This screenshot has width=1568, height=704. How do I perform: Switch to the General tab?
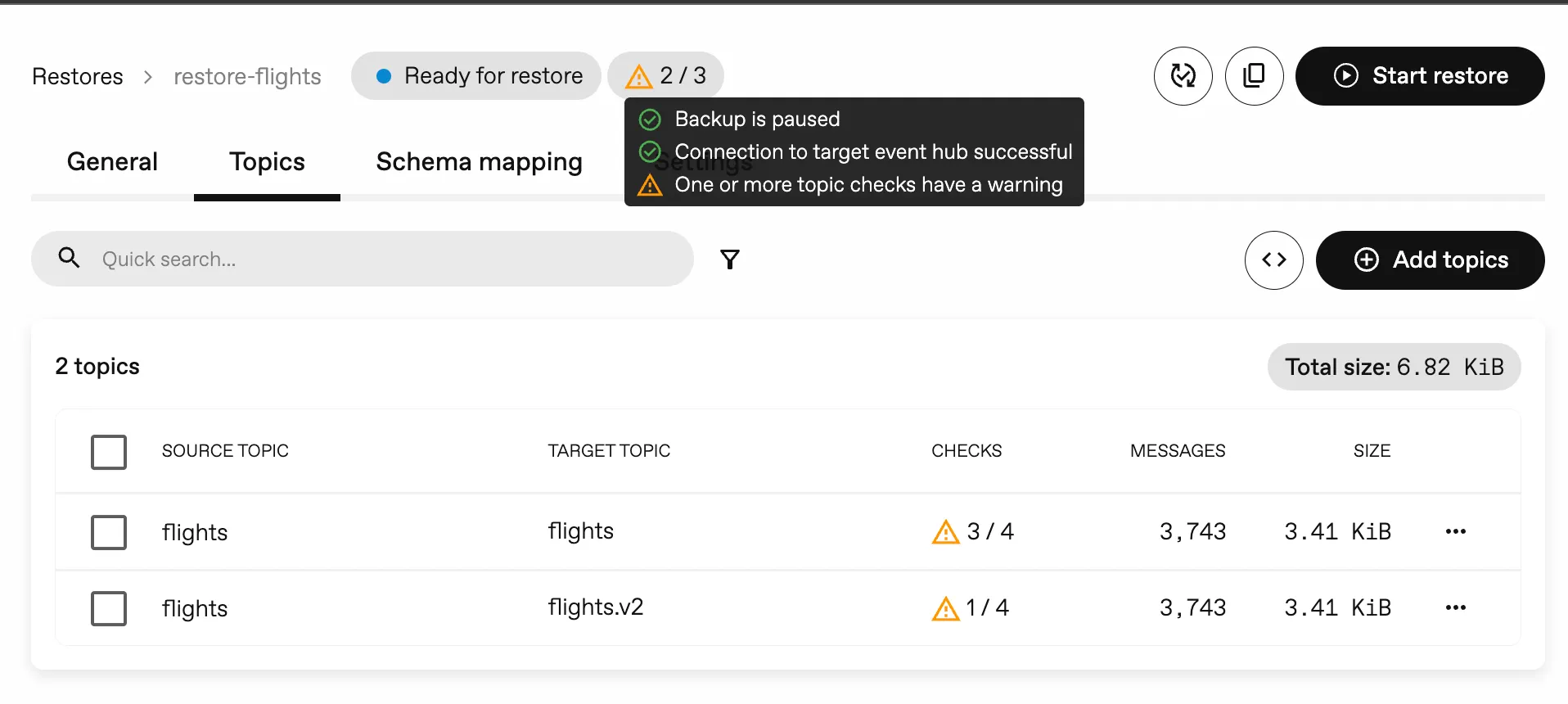pos(112,162)
